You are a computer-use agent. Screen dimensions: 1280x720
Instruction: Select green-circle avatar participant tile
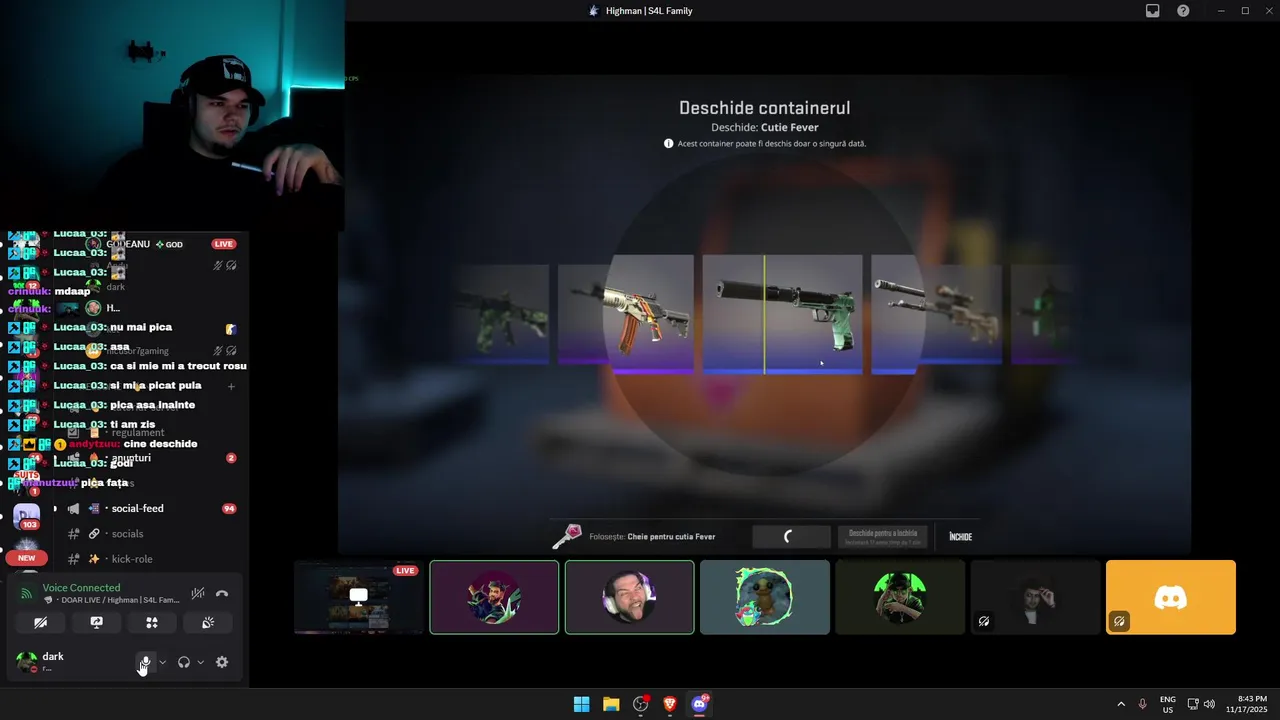click(900, 597)
